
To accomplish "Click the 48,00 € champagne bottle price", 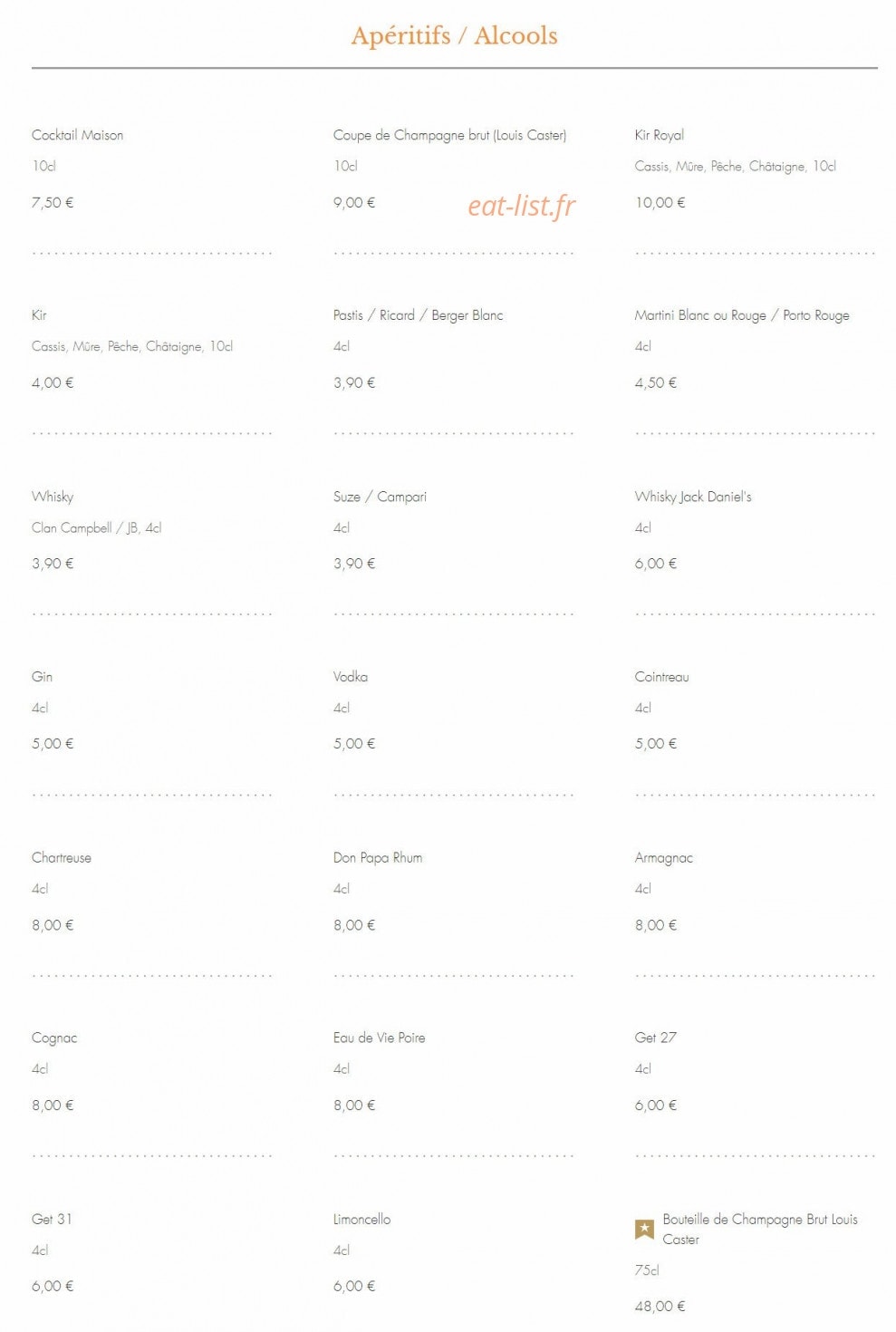I will 660,1306.
